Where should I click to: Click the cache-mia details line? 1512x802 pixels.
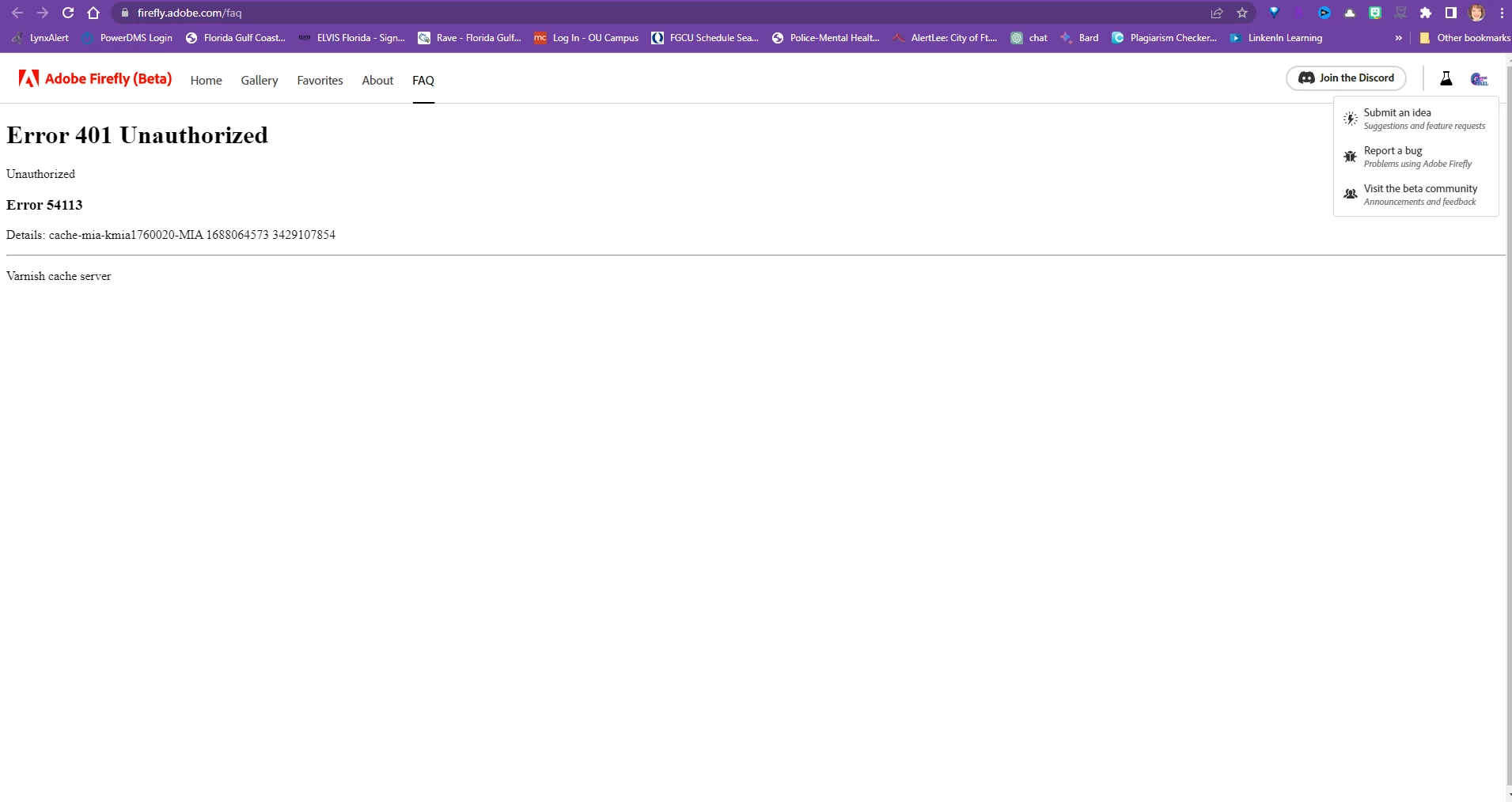(171, 235)
